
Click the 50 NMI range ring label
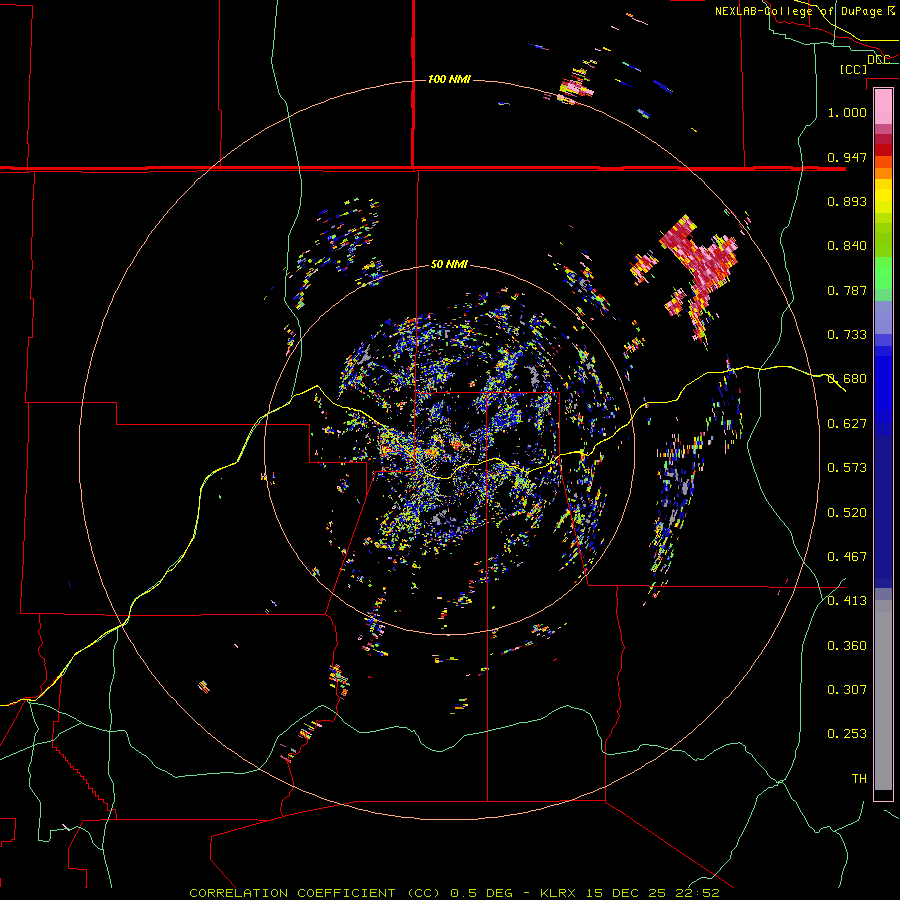[x=449, y=264]
